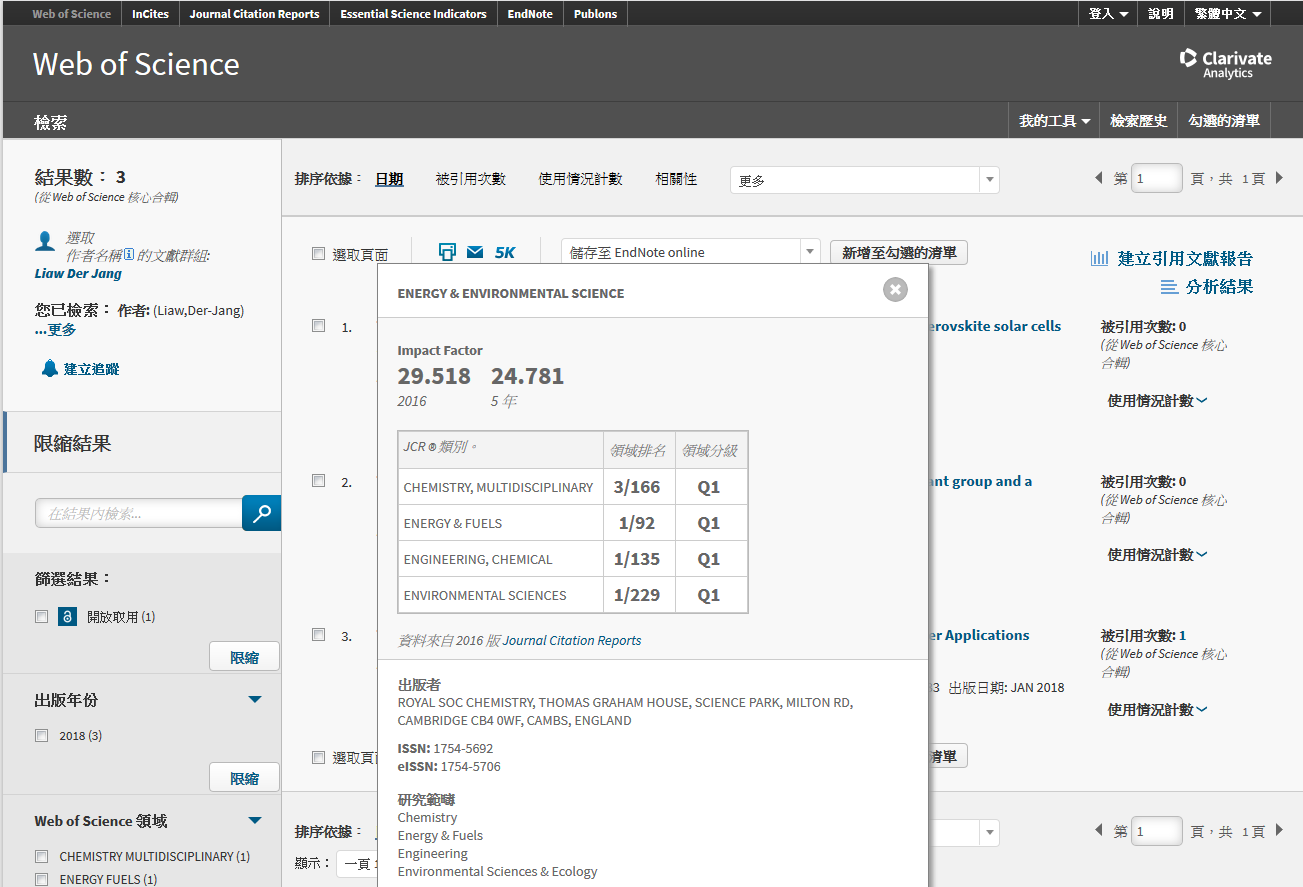Expand 使用情況計數 for result 3
1303x887 pixels.
coord(1157,709)
